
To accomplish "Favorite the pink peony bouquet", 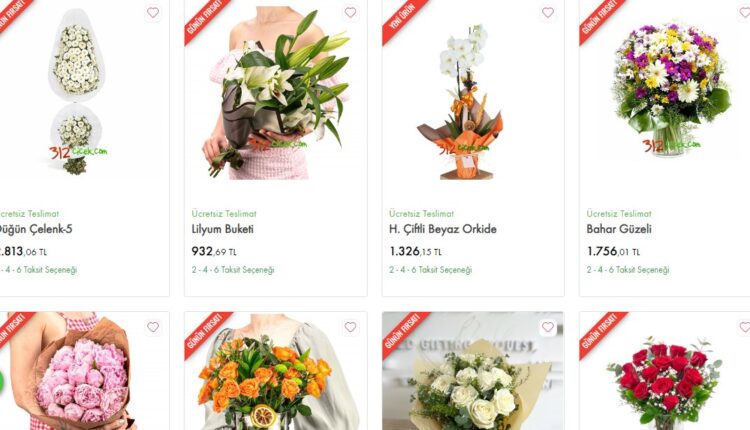I will click(153, 327).
